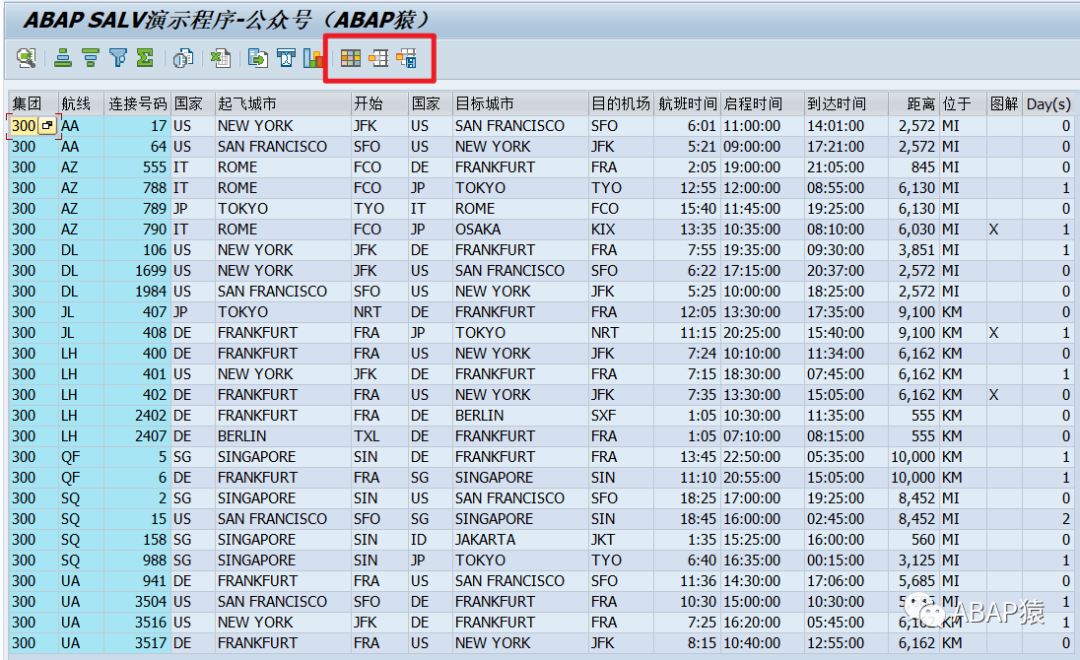The height and width of the screenshot is (660, 1080).
Task: Click the Save Layout disk icon
Action: pos(406,58)
